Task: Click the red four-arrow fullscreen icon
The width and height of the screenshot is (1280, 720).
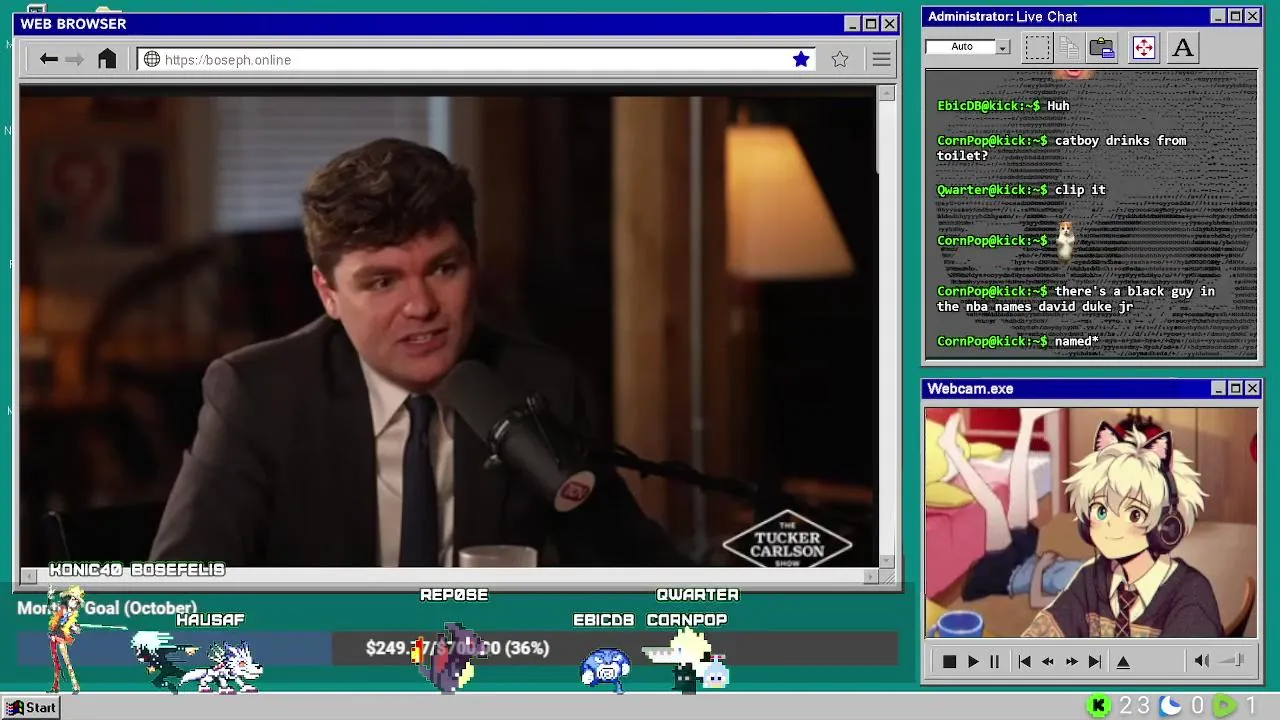Action: [1144, 47]
